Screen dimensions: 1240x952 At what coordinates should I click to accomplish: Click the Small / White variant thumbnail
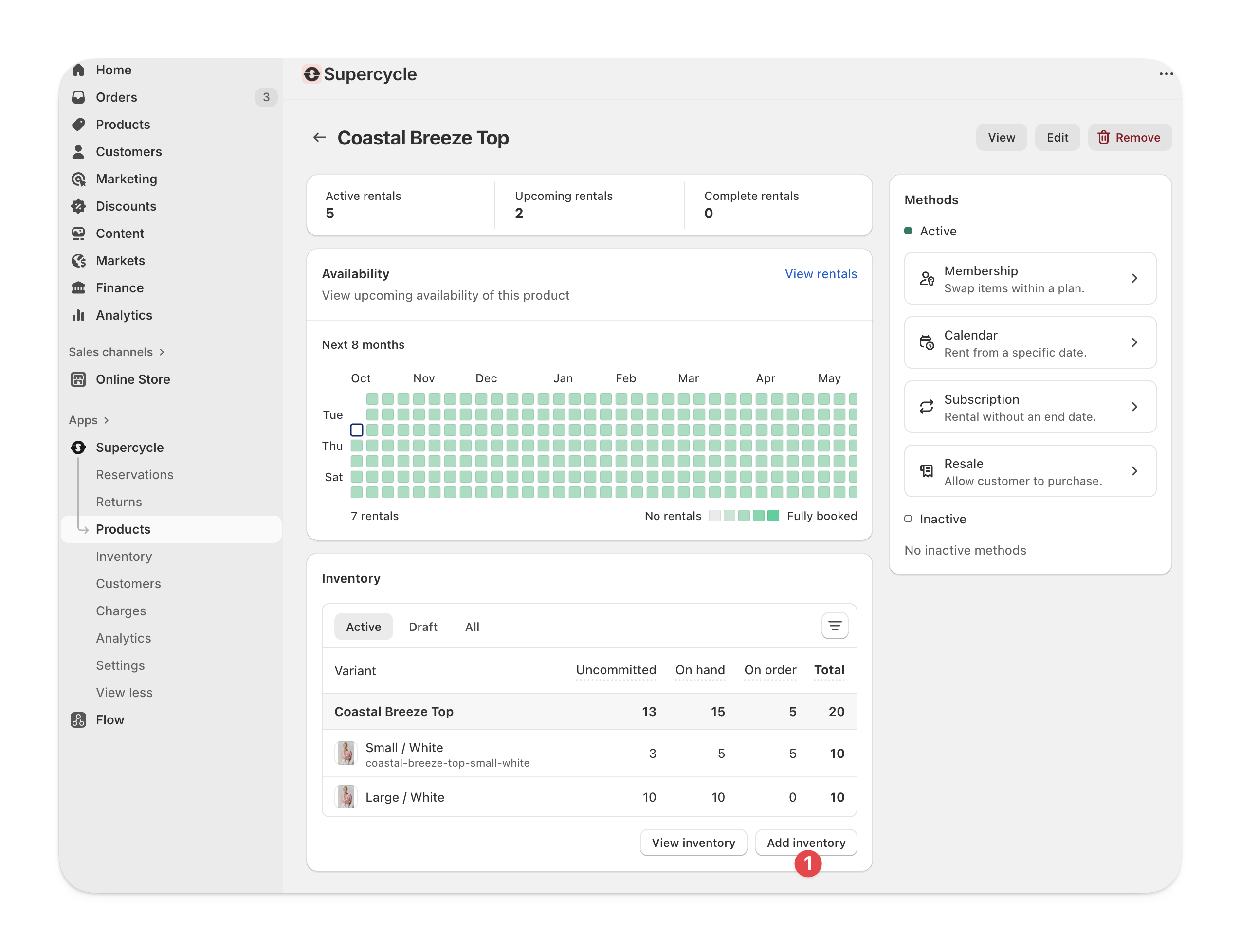click(x=346, y=753)
